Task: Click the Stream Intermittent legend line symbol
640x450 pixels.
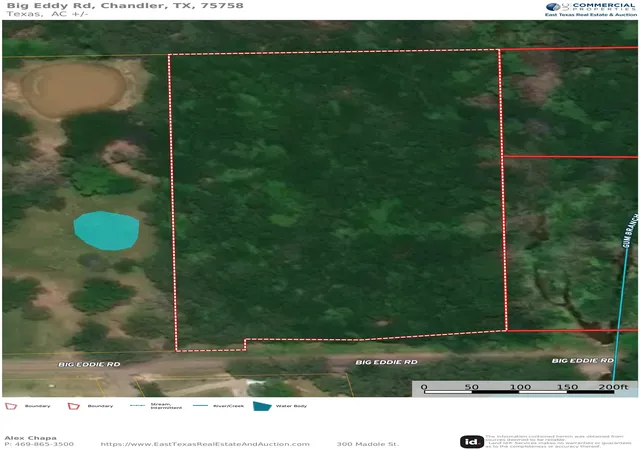Action: [137, 405]
